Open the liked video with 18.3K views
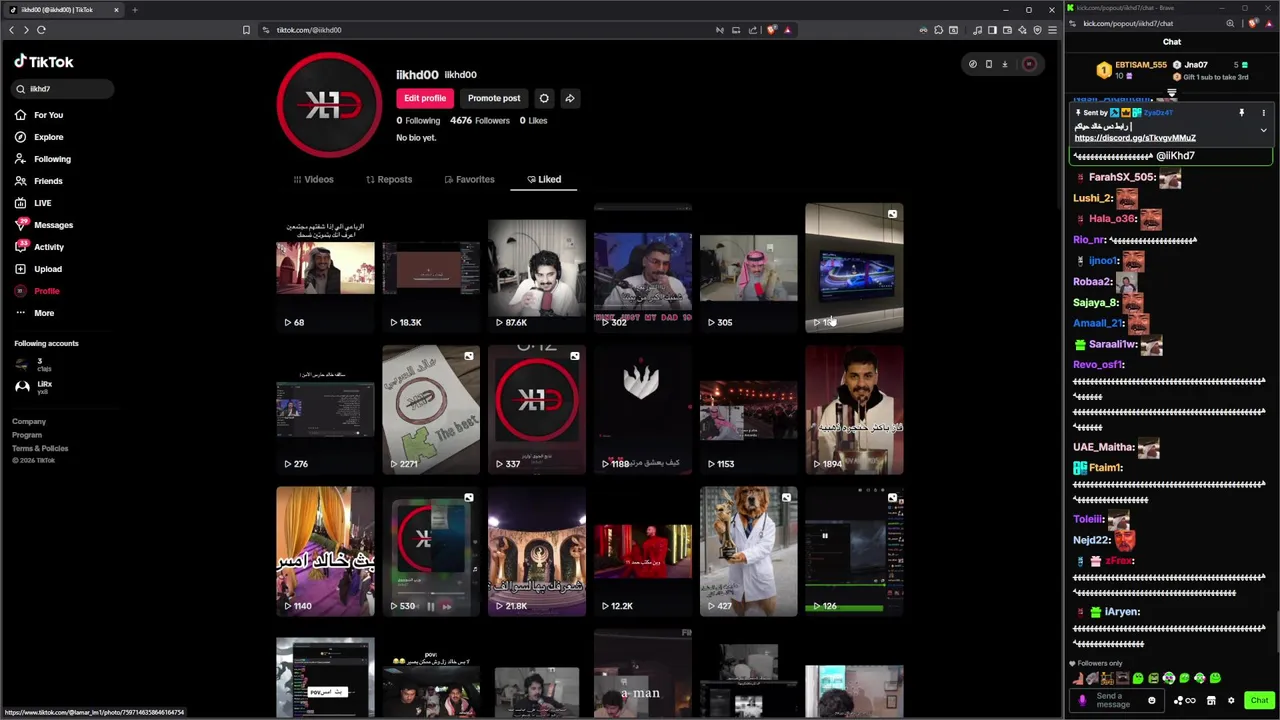This screenshot has width=1280, height=720. coord(431,268)
